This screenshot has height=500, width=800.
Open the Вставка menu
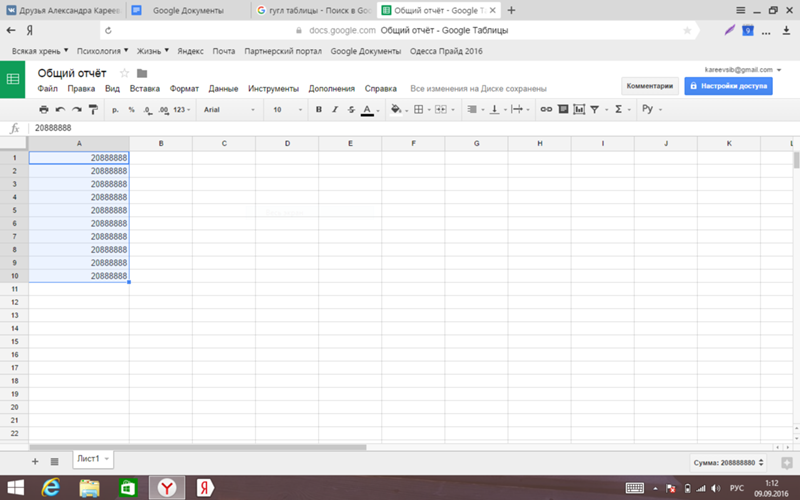[x=144, y=88]
